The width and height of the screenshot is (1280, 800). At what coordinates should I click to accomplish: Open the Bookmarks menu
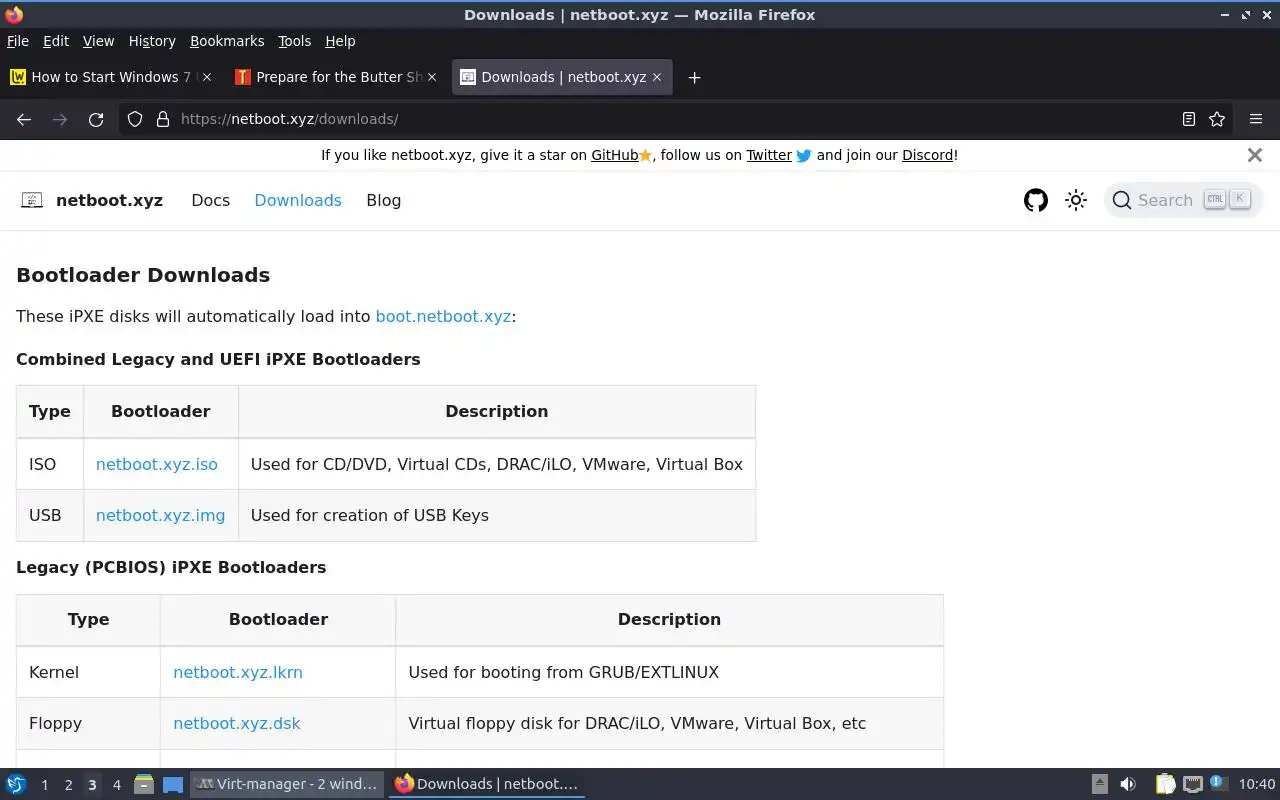coord(227,41)
